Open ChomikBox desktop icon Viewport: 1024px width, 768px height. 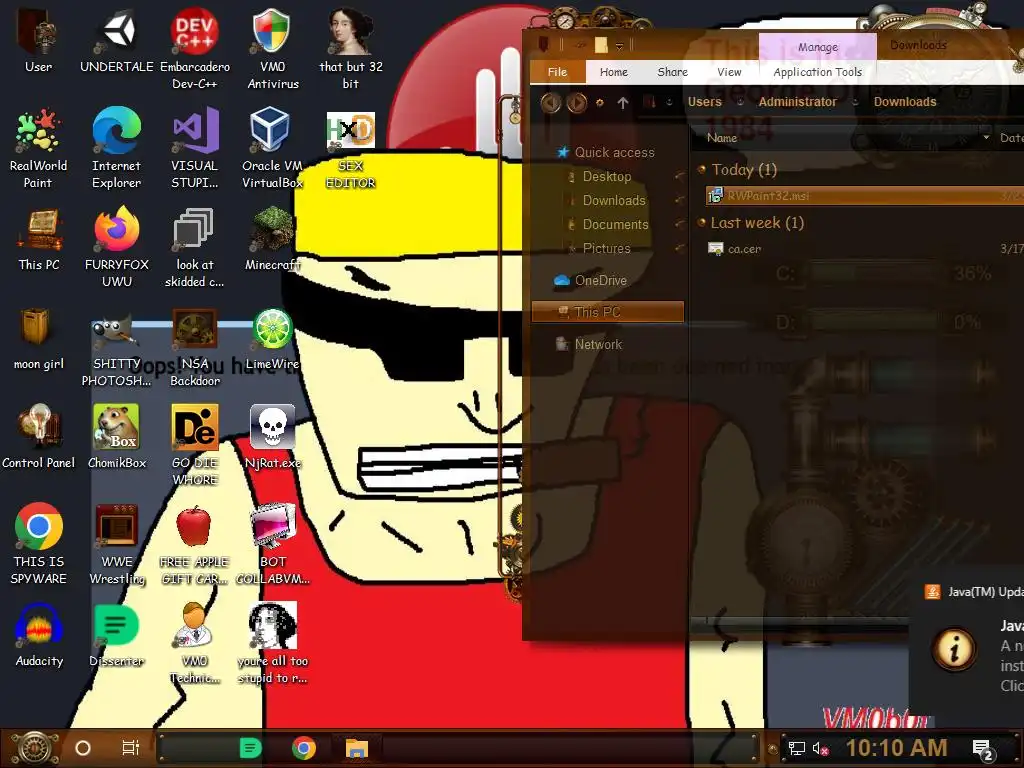(117, 437)
